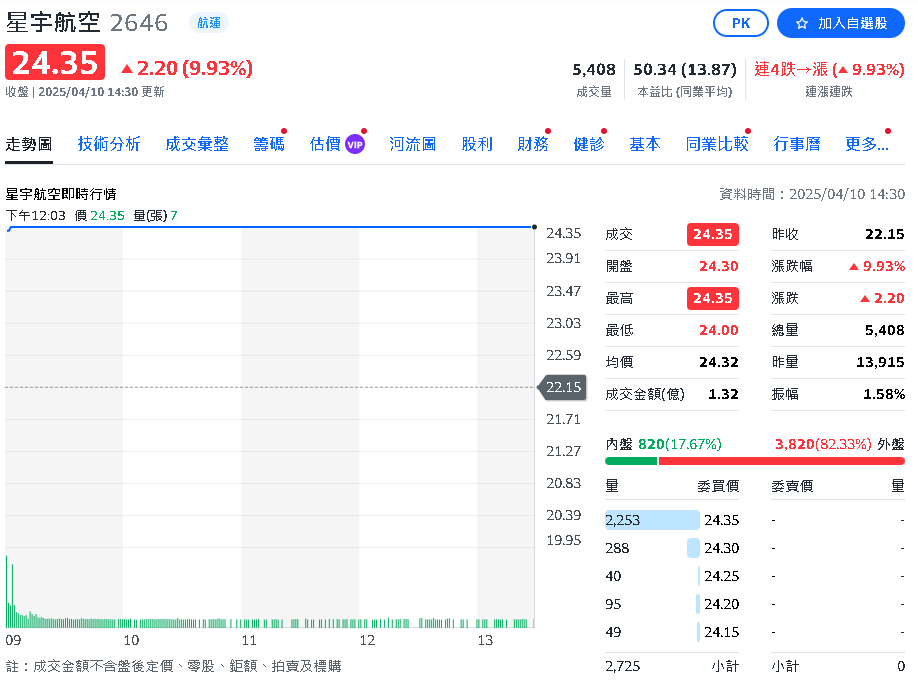Open the 基本 tab
This screenshot has width=918, height=687.
point(645,144)
